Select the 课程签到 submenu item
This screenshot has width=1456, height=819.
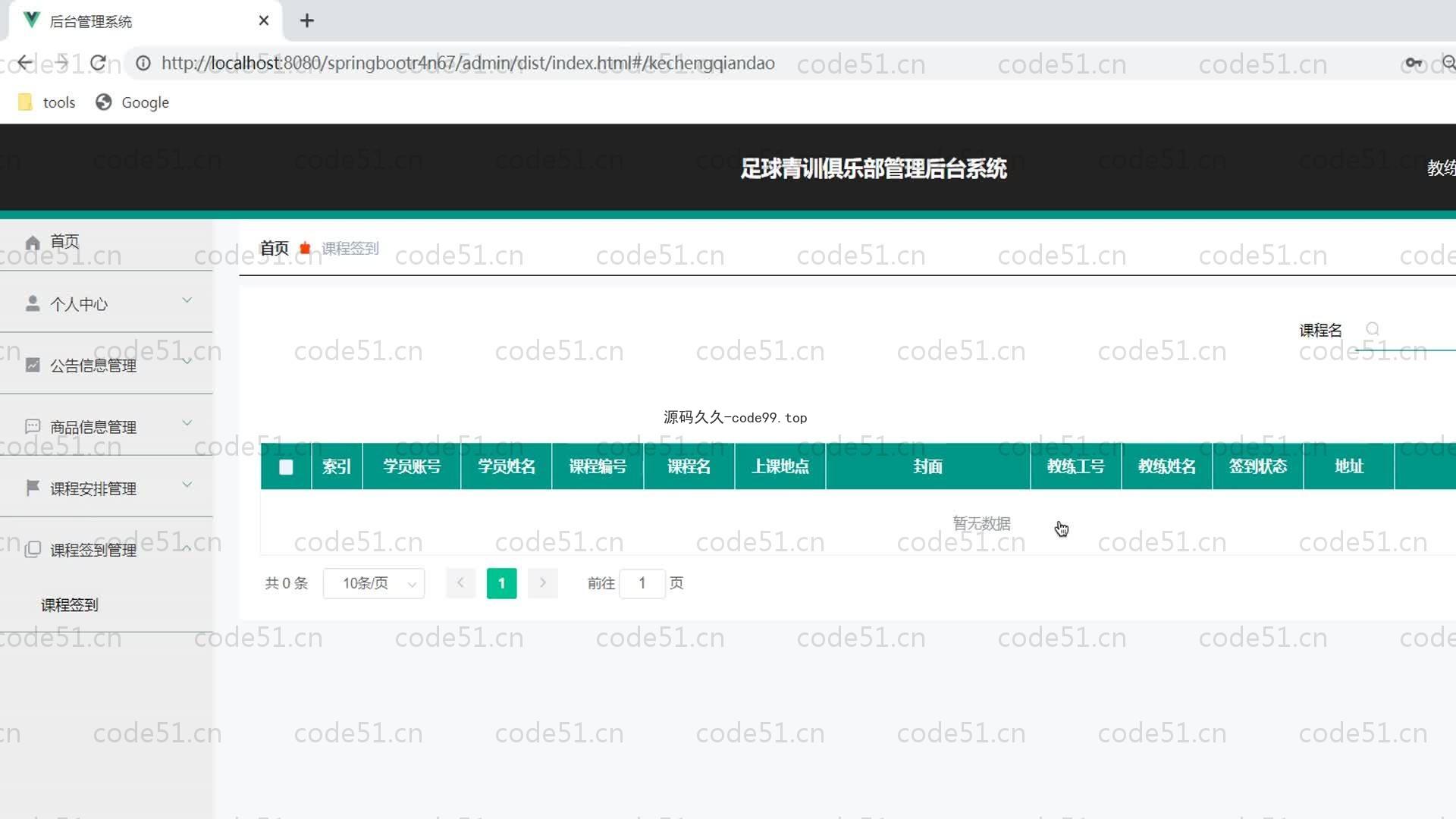tap(70, 605)
